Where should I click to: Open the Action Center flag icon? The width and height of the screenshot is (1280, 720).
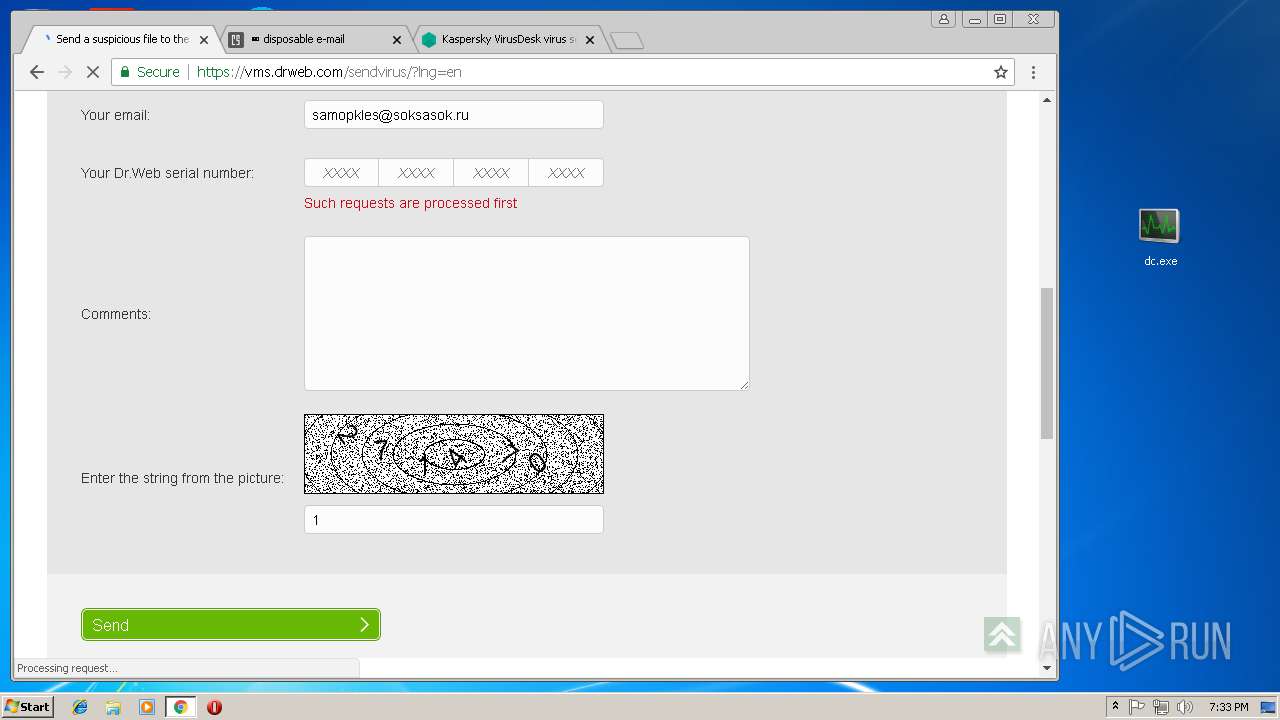click(x=1137, y=707)
